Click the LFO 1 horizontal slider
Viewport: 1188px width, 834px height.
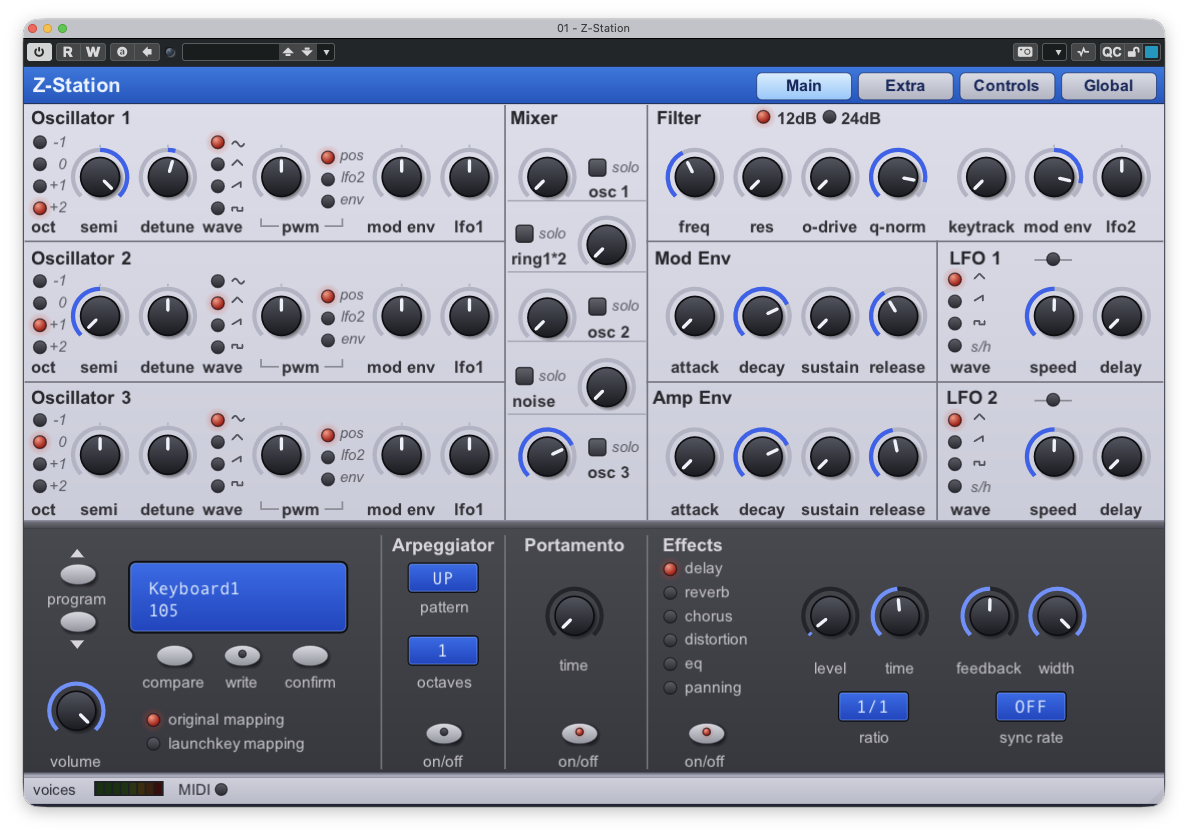pyautogui.click(x=1052, y=259)
